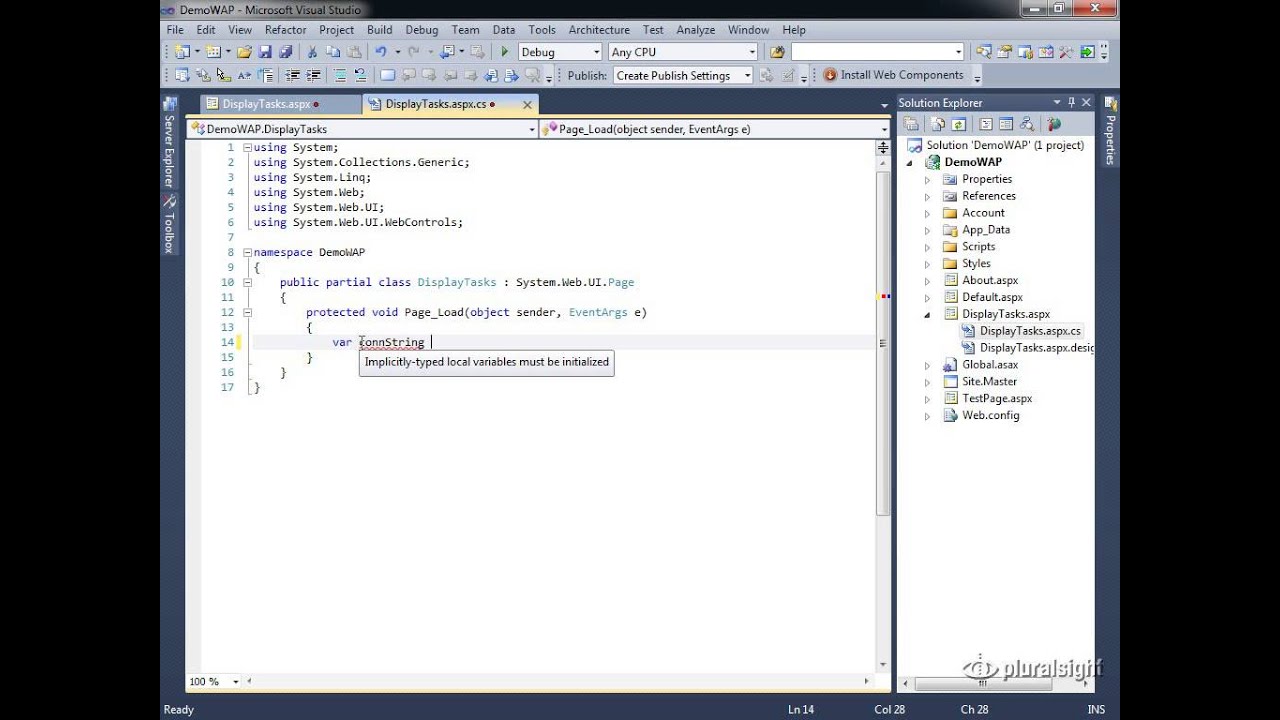
Task: Click Solution Explorer View Code icon
Action: click(x=985, y=124)
